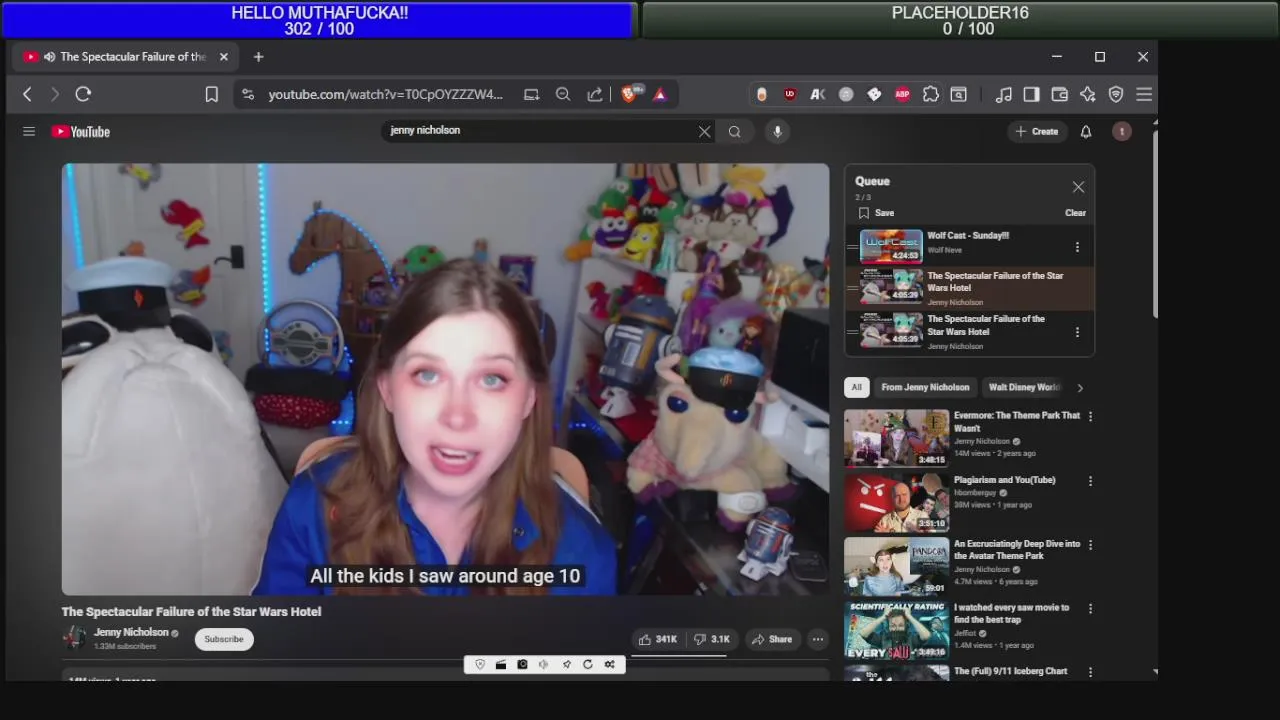Toggle audio with the overlay speaker icon
Screen dimensions: 1280x720
[x=543, y=665]
